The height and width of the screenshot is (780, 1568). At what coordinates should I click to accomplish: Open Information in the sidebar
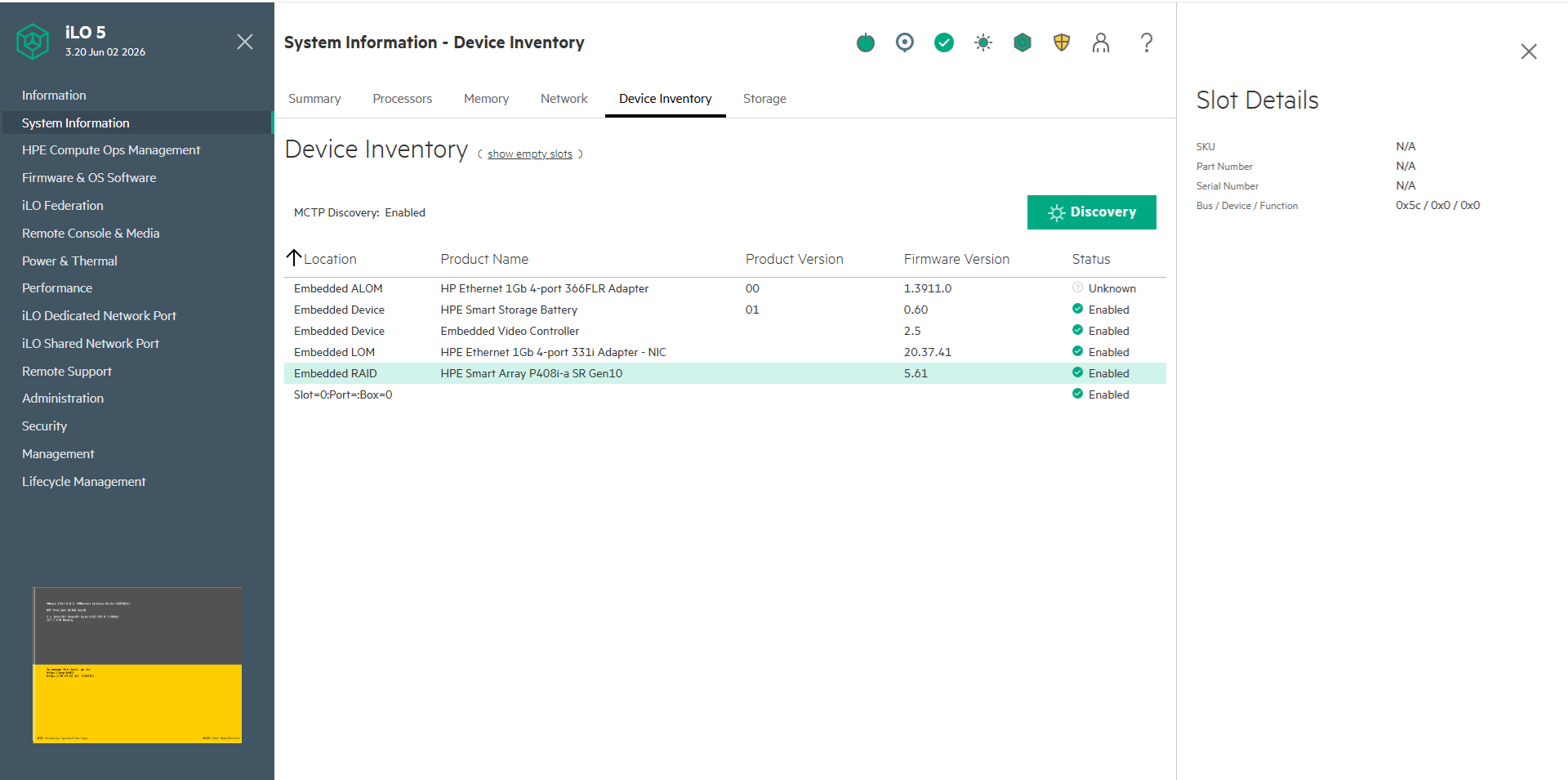point(54,96)
